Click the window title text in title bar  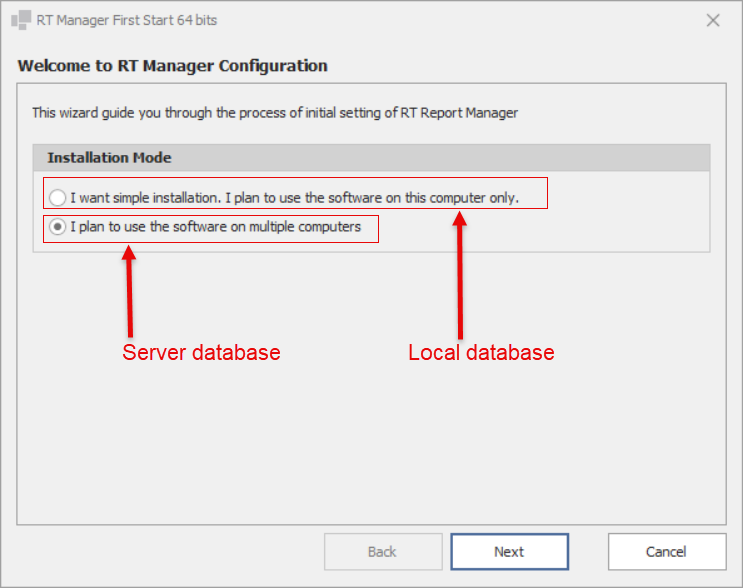coord(127,20)
